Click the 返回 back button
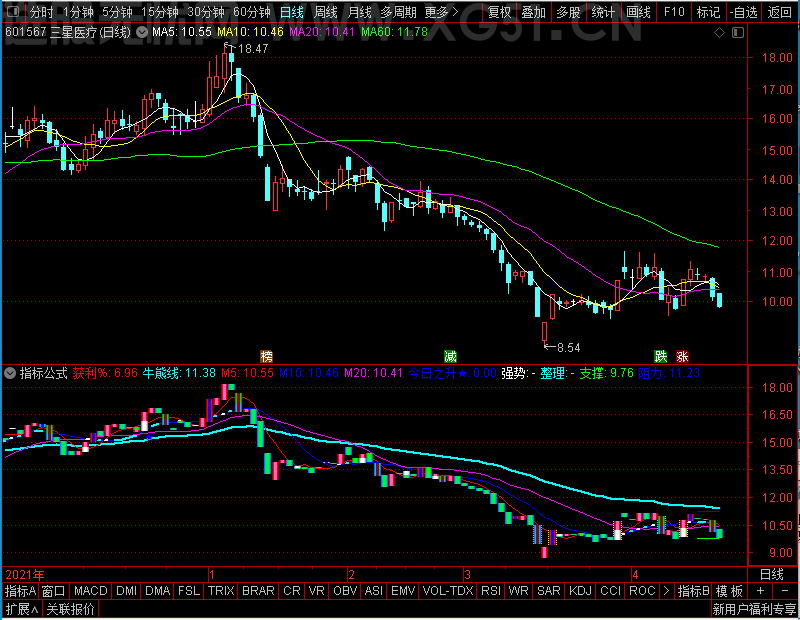Image resolution: width=800 pixels, height=620 pixels. [x=780, y=12]
